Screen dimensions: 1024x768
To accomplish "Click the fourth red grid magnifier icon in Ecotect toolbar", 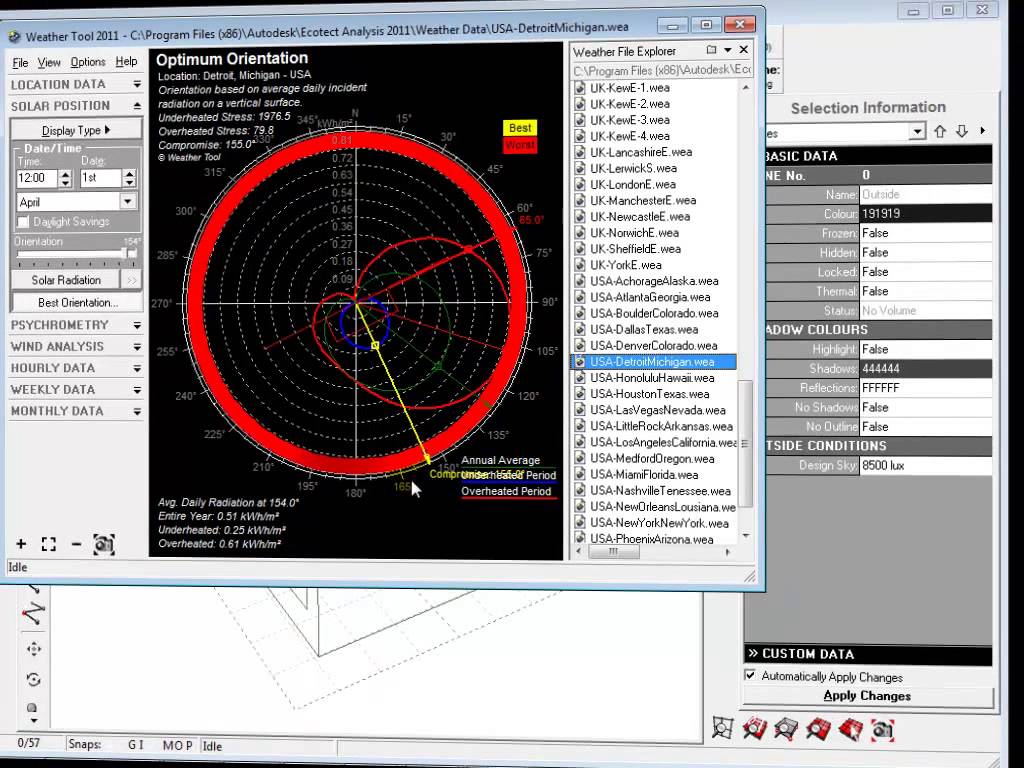I will pos(818,729).
